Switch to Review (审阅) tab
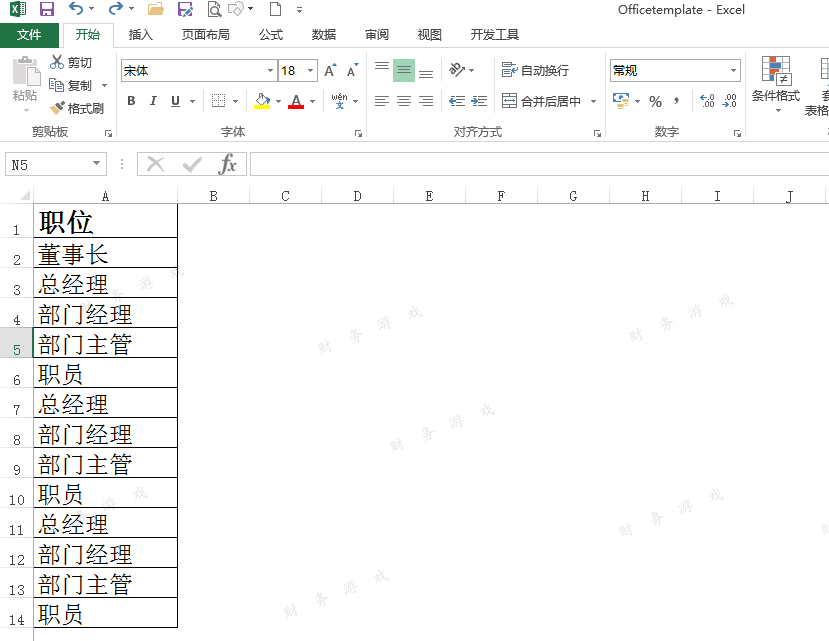The width and height of the screenshot is (829, 641). [x=376, y=35]
